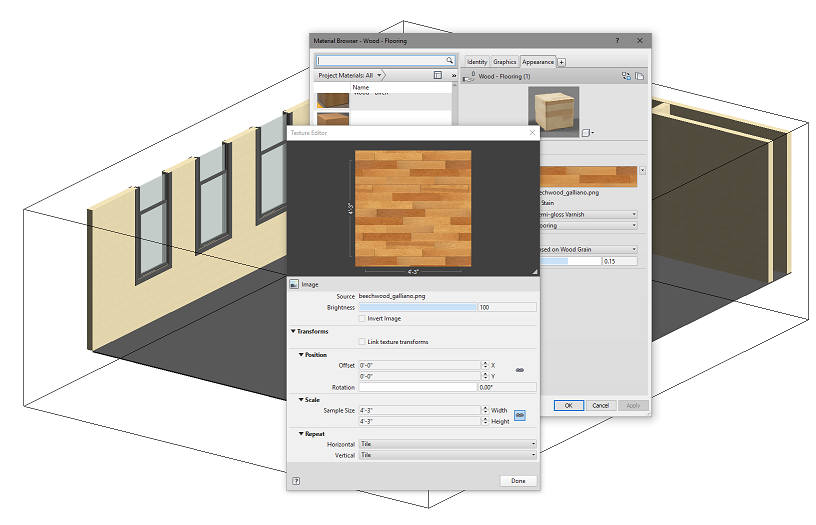
Task: Click the Sample Size Height input field
Action: pyautogui.click(x=419, y=421)
